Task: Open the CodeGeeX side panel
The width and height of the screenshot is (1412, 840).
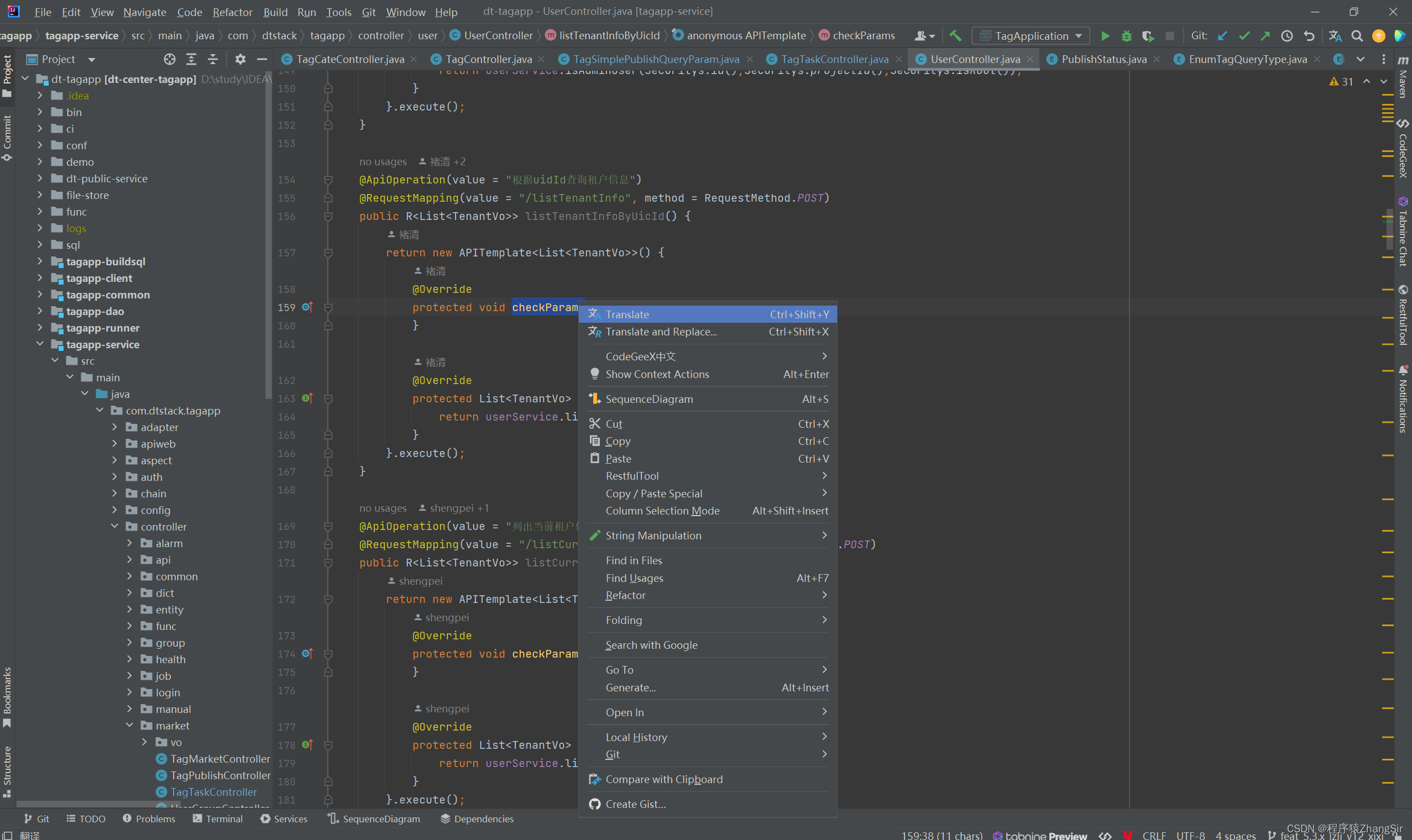Action: point(1403,148)
